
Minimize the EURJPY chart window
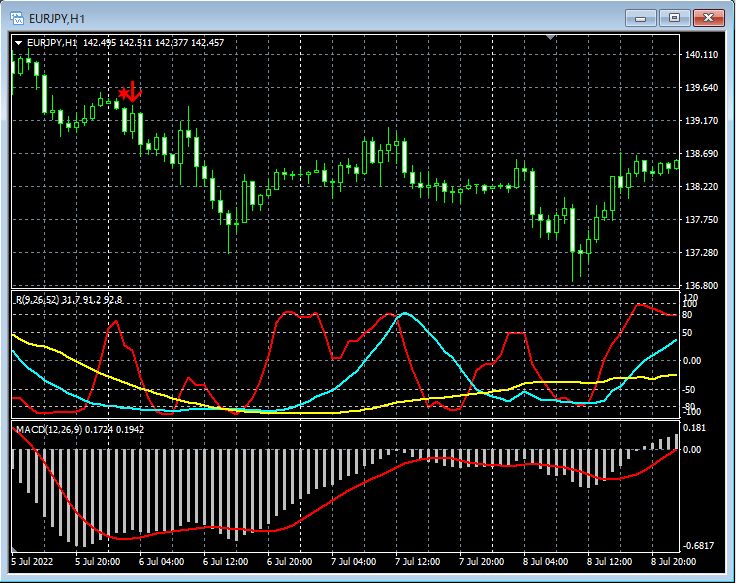click(x=641, y=17)
